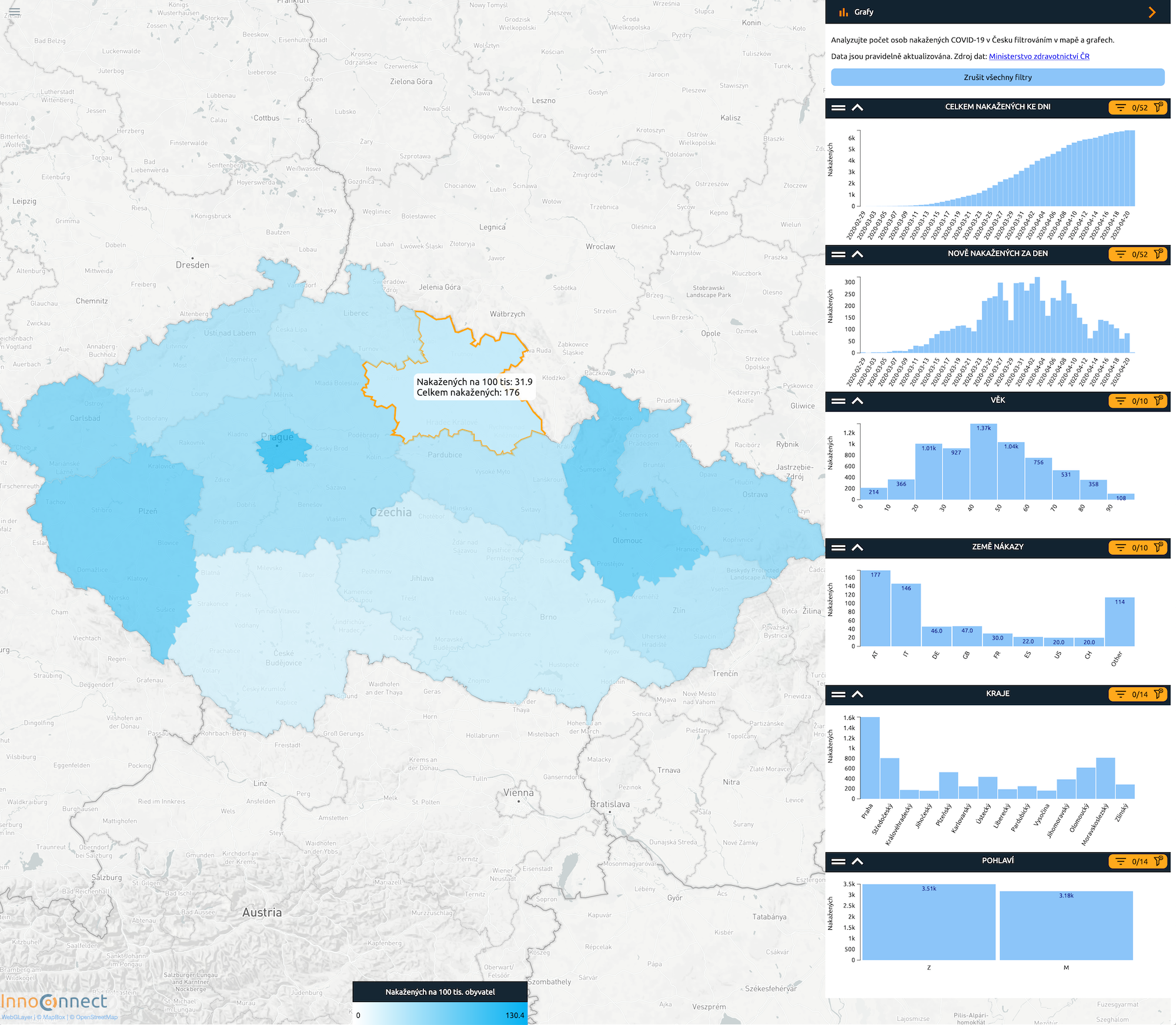1176x1025 pixels.
Task: Collapse the KRAJE chart section
Action: click(857, 694)
